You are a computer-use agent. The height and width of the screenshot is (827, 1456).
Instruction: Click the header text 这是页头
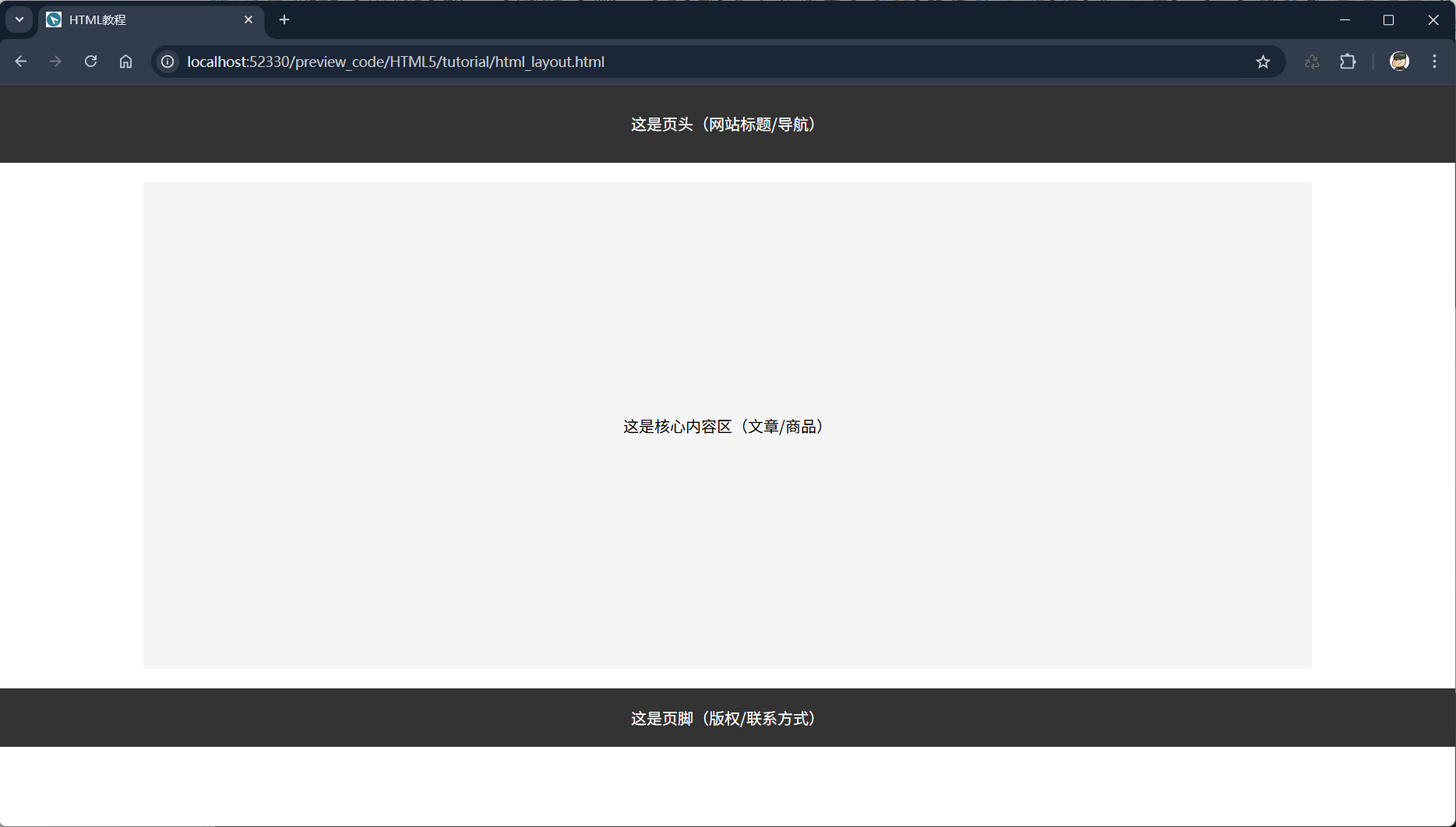click(722, 125)
